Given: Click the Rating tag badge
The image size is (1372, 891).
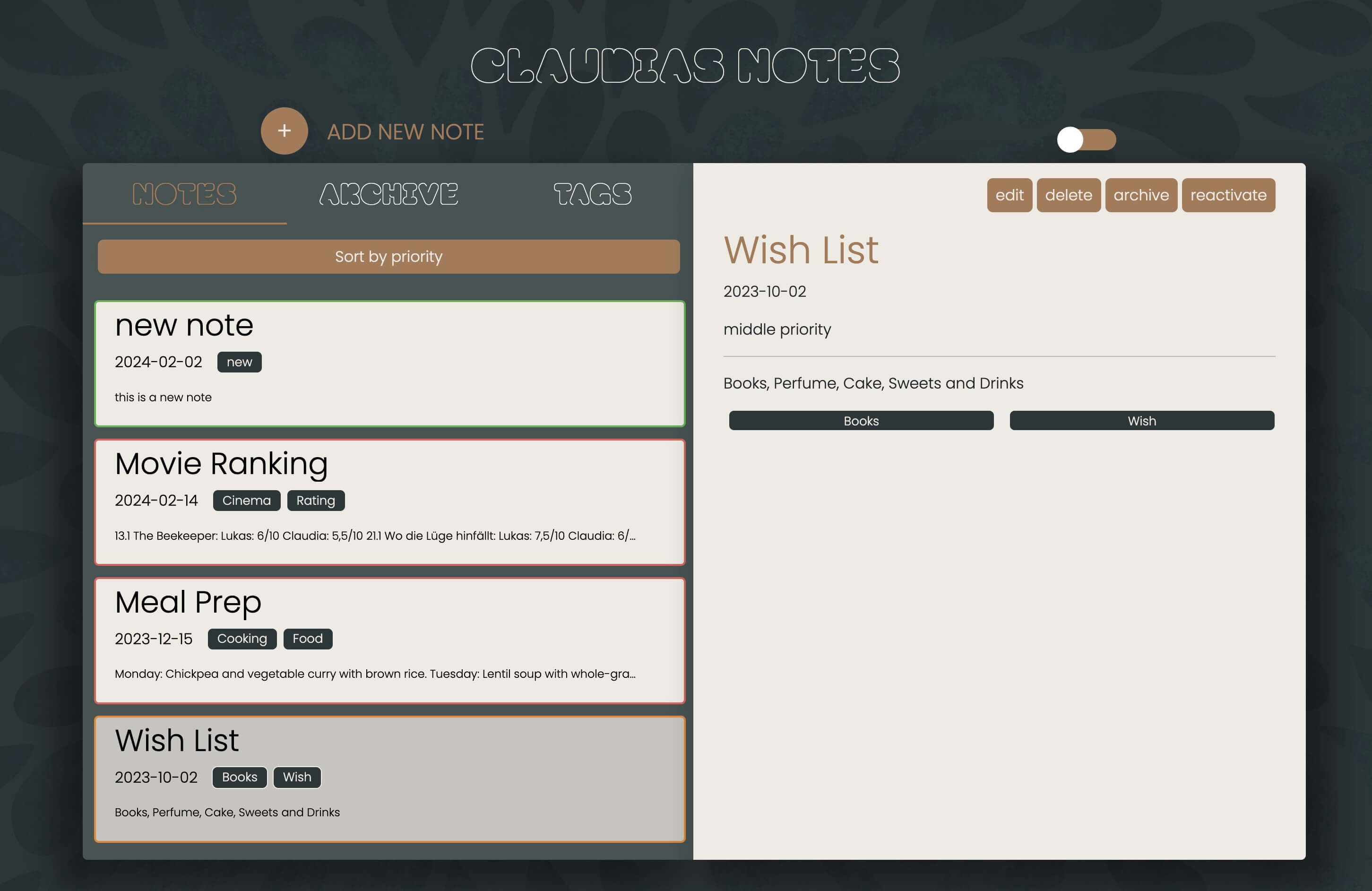Looking at the screenshot, I should [315, 501].
